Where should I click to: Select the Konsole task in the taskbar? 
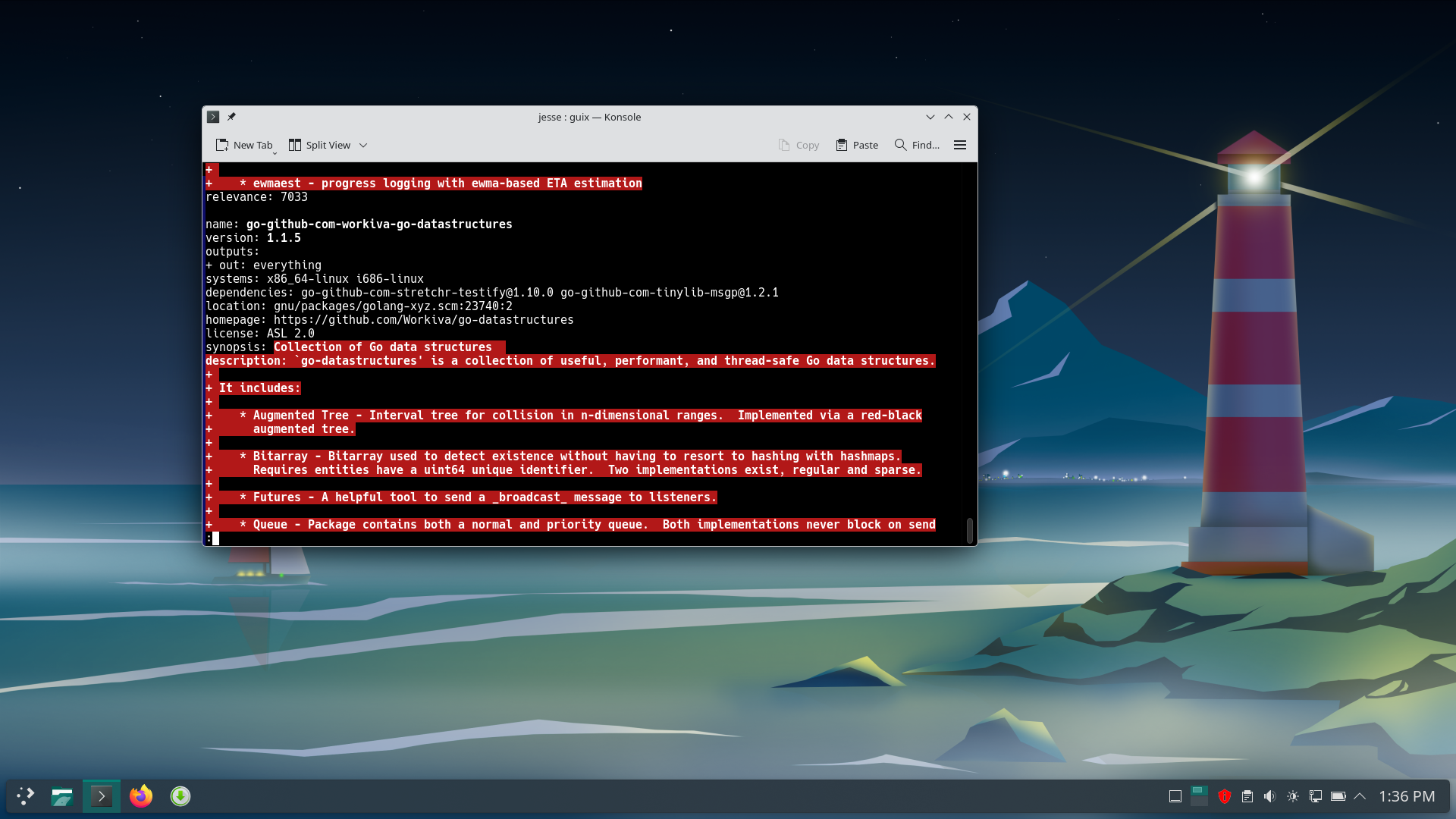pos(102,796)
